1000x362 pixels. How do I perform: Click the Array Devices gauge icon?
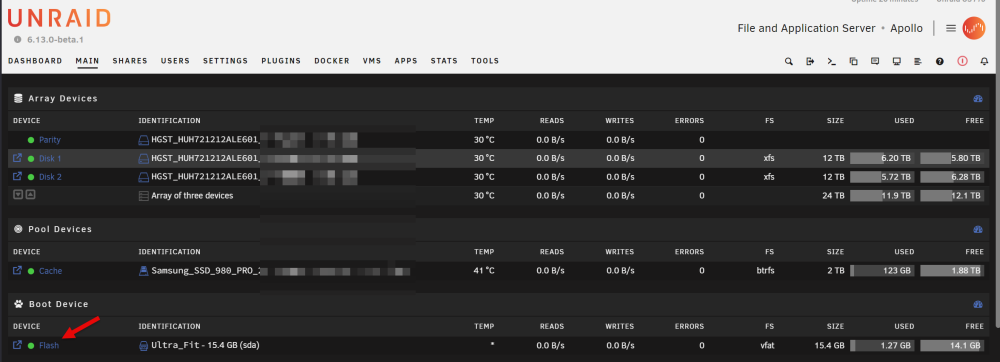click(x=978, y=99)
